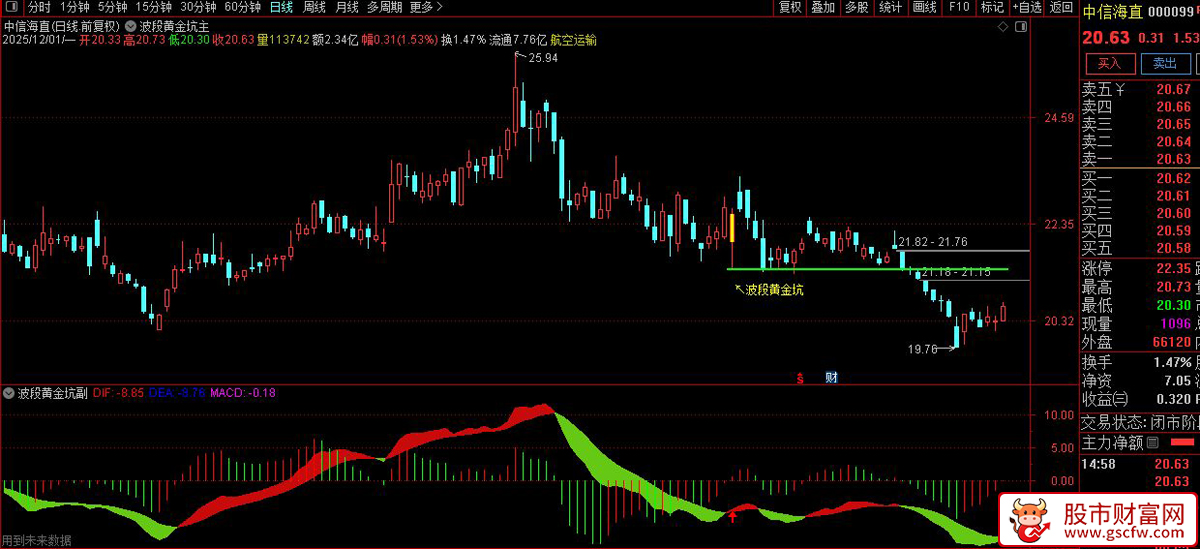The height and width of the screenshot is (549, 1200).
Task: Switch to 日线 daily chart
Action: 281,7
